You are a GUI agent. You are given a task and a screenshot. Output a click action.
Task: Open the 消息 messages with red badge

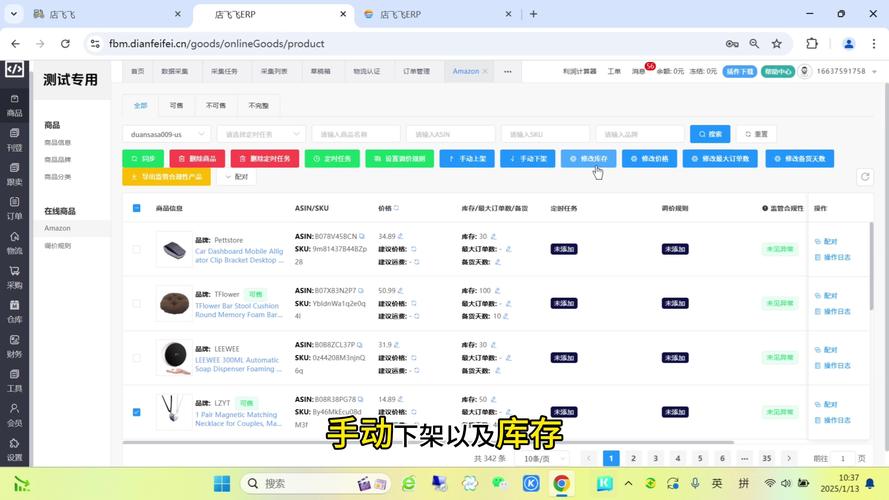tap(640, 71)
